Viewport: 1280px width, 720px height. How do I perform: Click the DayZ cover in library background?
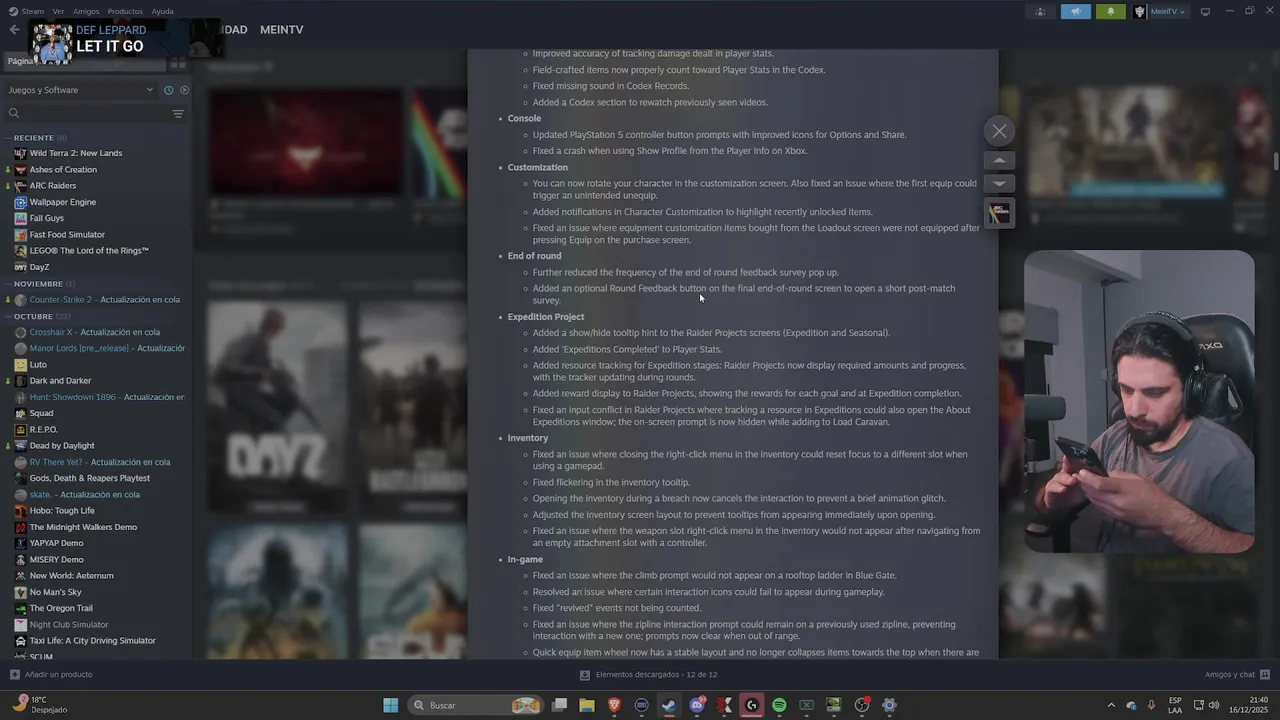[x=277, y=406]
